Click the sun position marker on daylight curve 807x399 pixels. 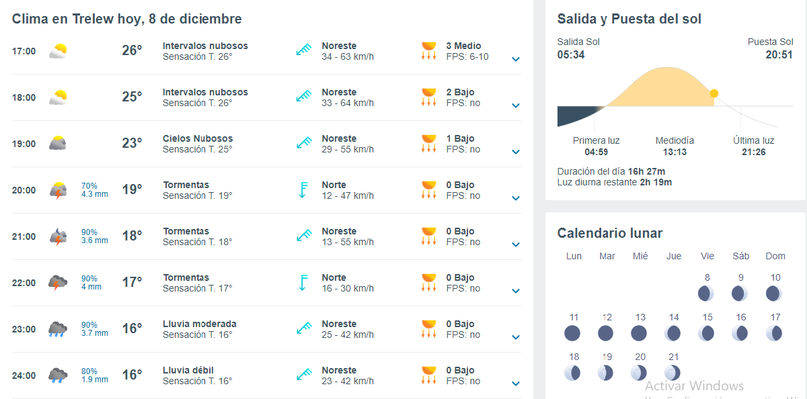pyautogui.click(x=714, y=93)
